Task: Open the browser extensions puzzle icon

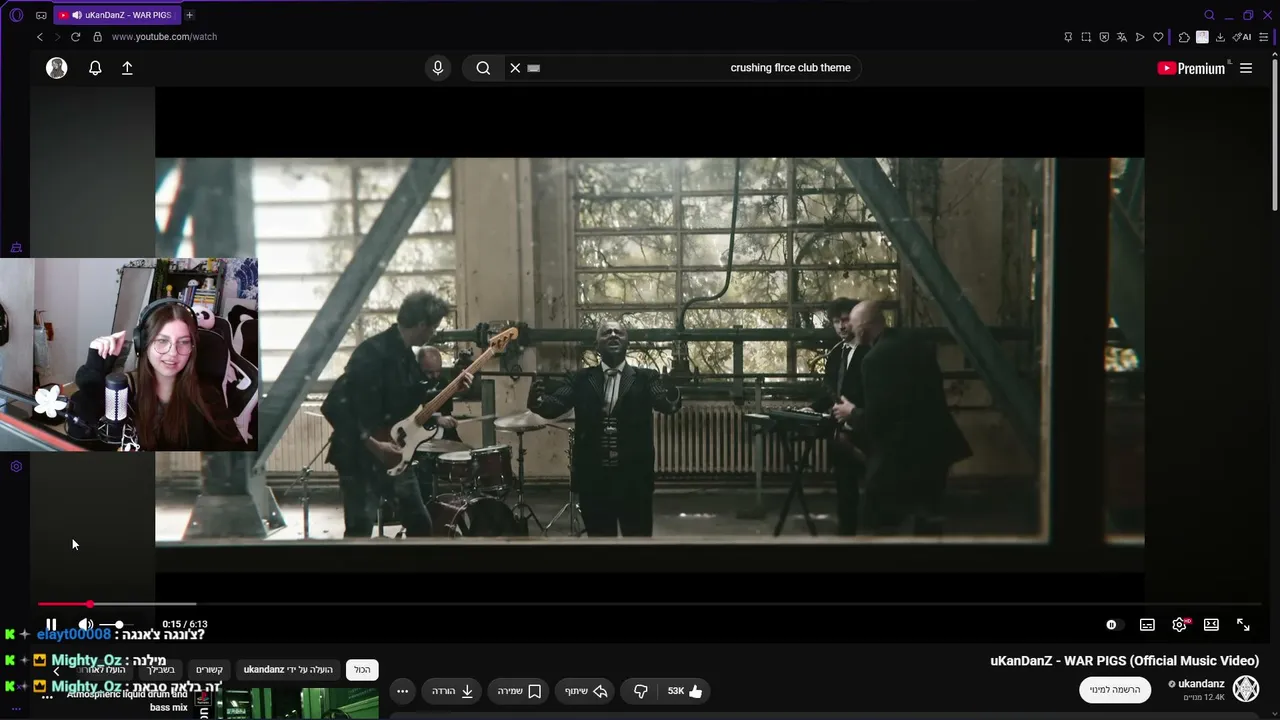Action: [1184, 37]
